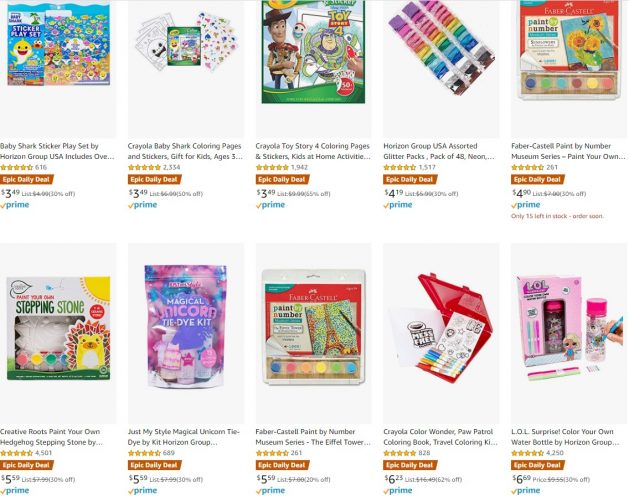Click the $6.69 price of L.O.L. water bottle
This screenshot has height=500, width=629.
[521, 479]
